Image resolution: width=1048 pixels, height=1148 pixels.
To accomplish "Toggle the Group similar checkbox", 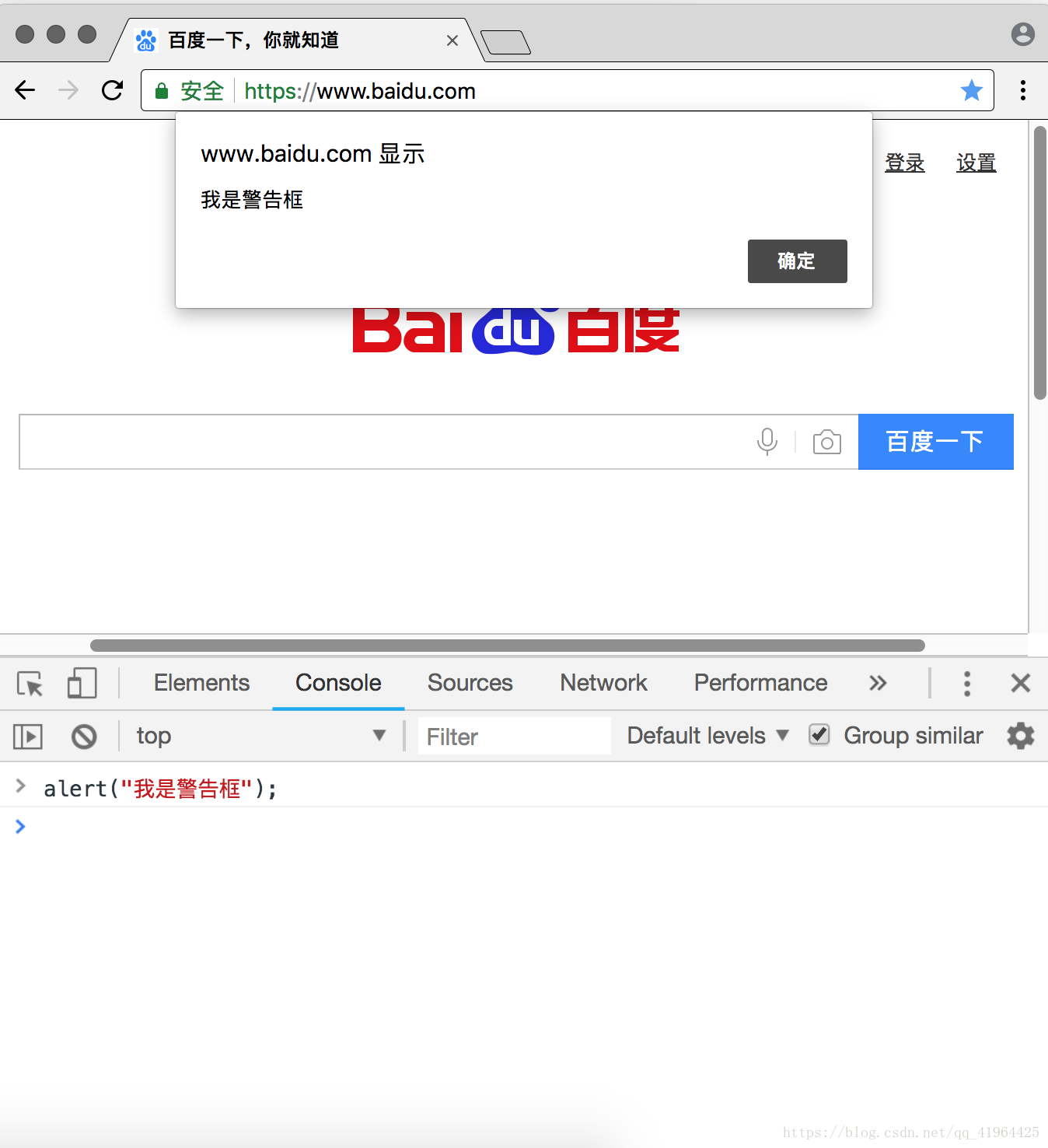I will [819, 734].
